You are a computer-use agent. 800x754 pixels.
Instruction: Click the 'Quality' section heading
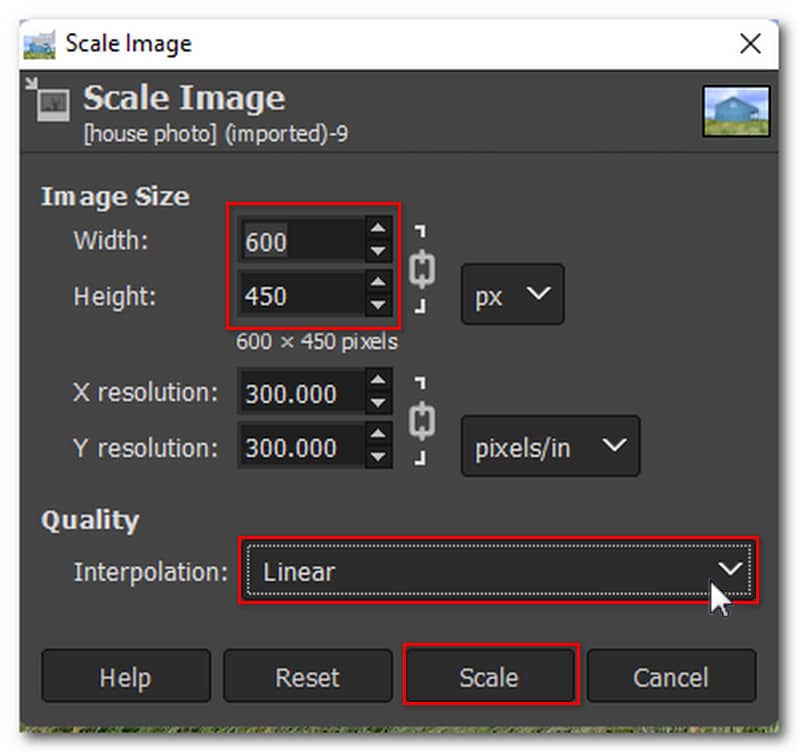tap(90, 521)
